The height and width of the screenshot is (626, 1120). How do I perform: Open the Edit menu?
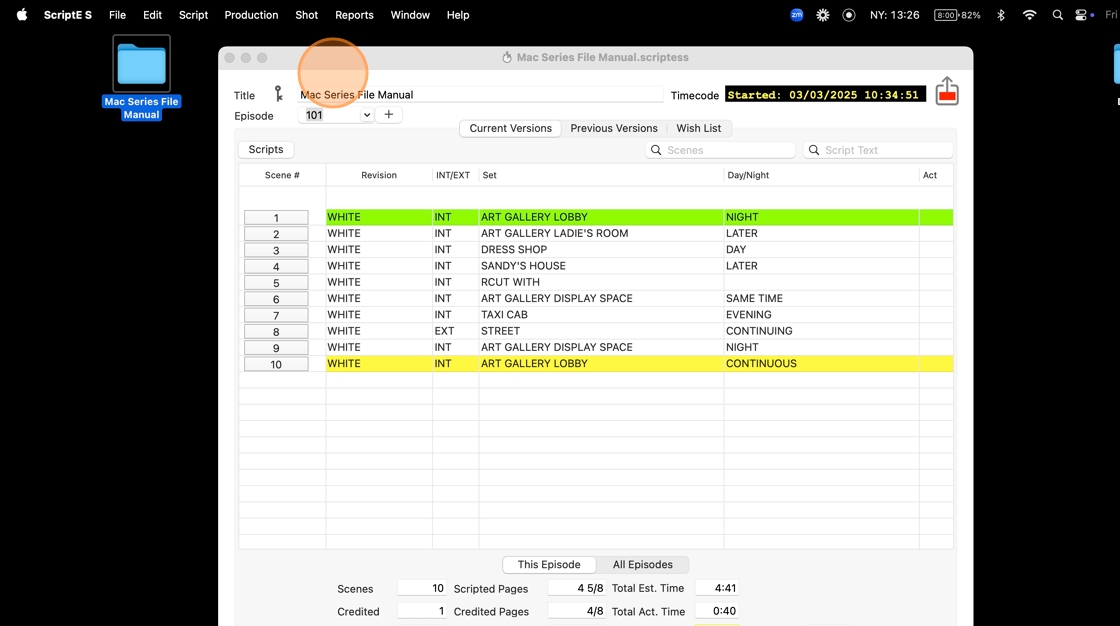[x=152, y=15]
